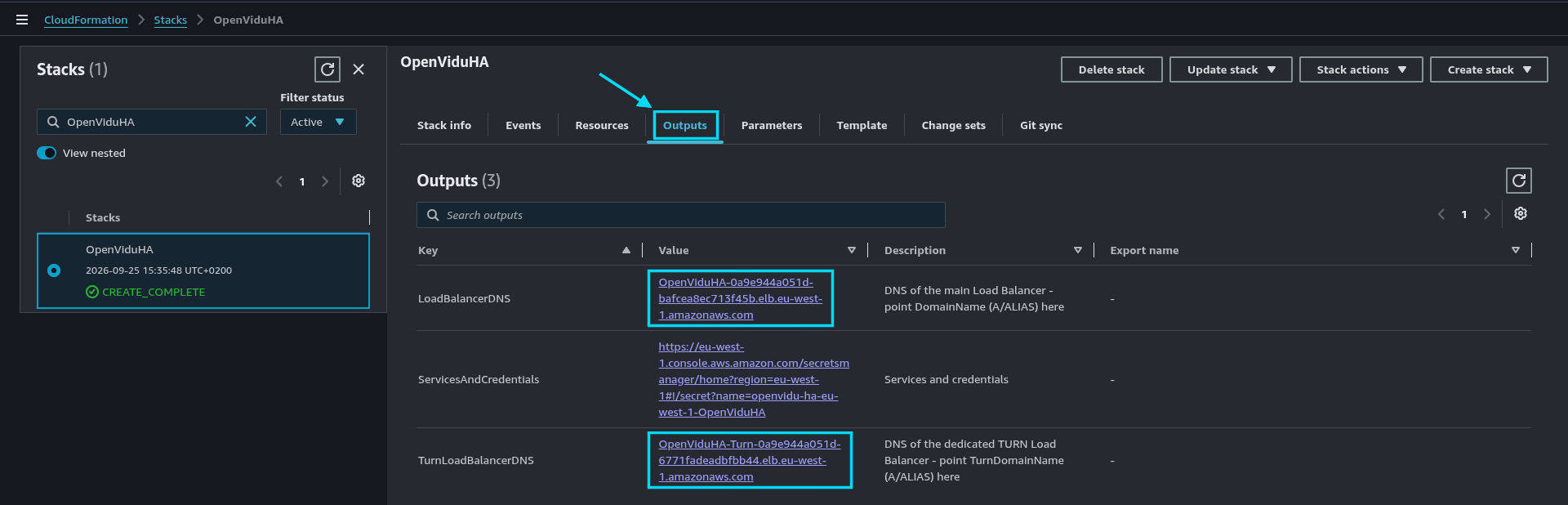Go to next page of Outputs
1568x505 pixels.
coord(1487,214)
